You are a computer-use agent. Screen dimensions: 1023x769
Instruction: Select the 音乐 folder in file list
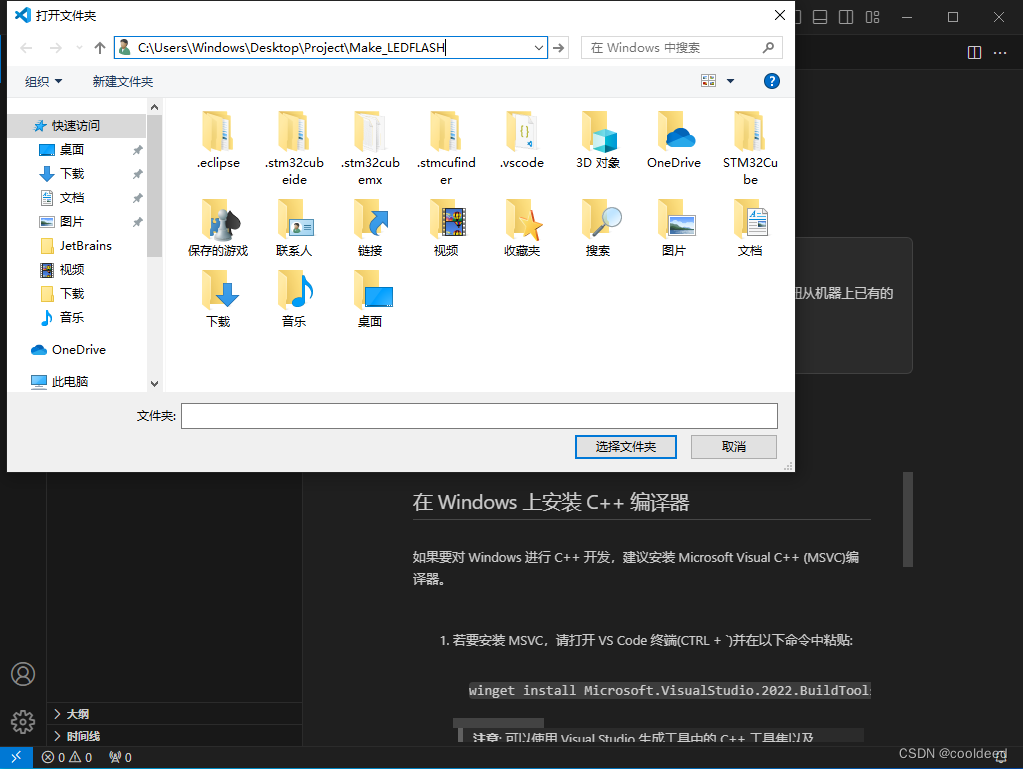[294, 299]
